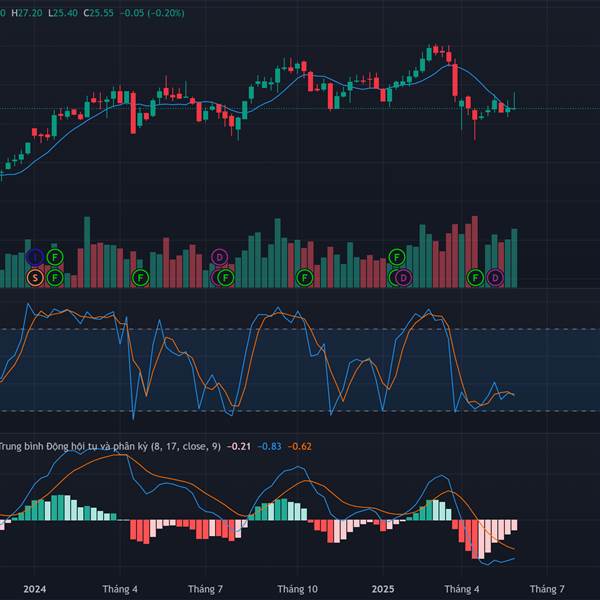600x600 pixels.
Task: Click the L25.40 low value
Action: [x=63, y=13]
